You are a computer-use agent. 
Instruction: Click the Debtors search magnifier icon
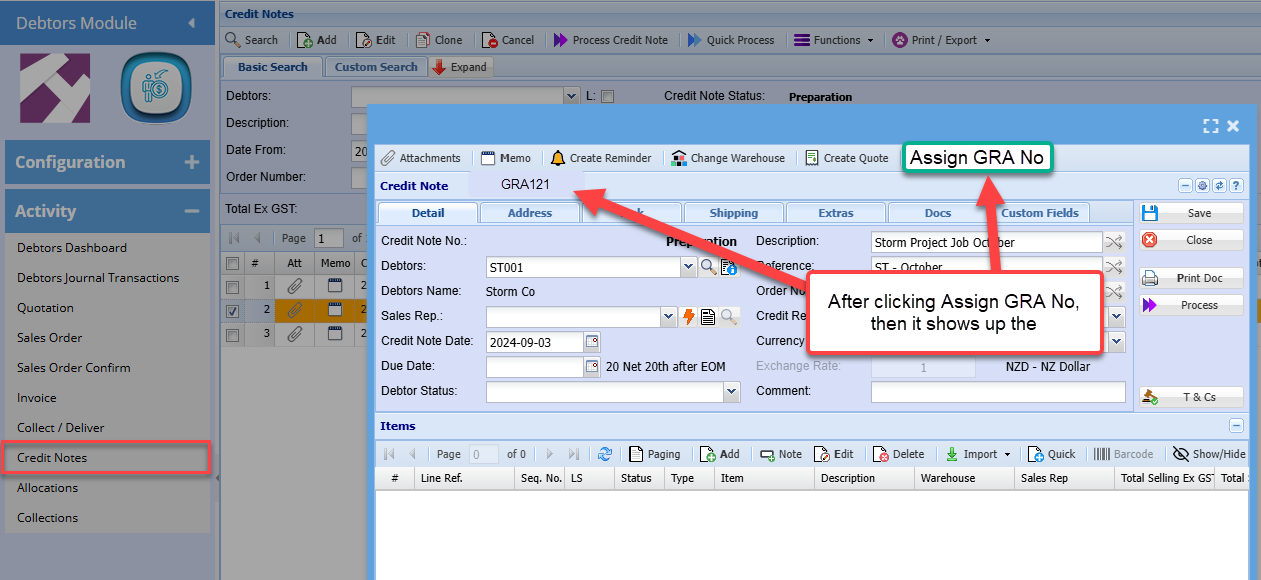[708, 267]
